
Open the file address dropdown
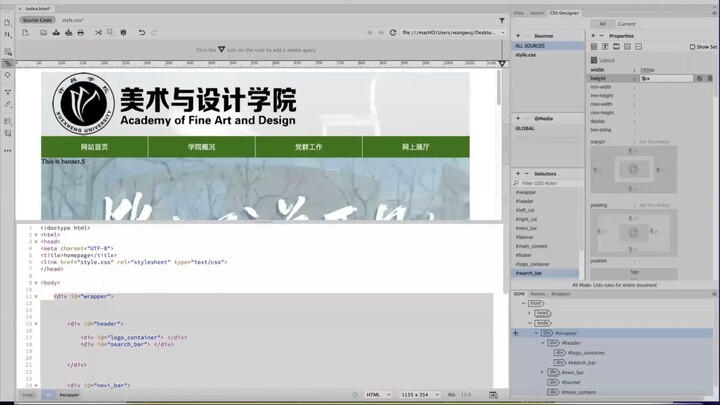pos(501,32)
